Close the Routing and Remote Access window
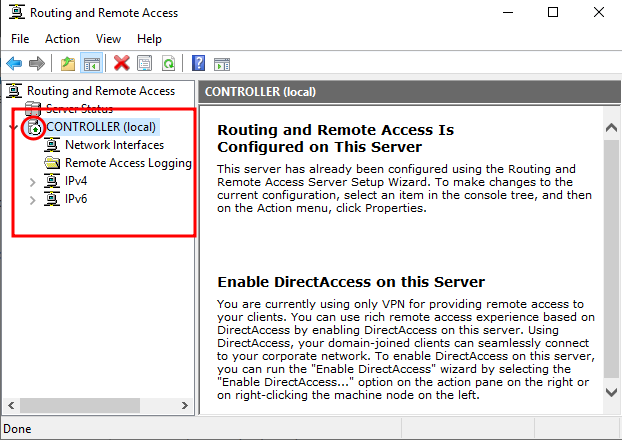622x440 pixels. pyautogui.click(x=599, y=12)
